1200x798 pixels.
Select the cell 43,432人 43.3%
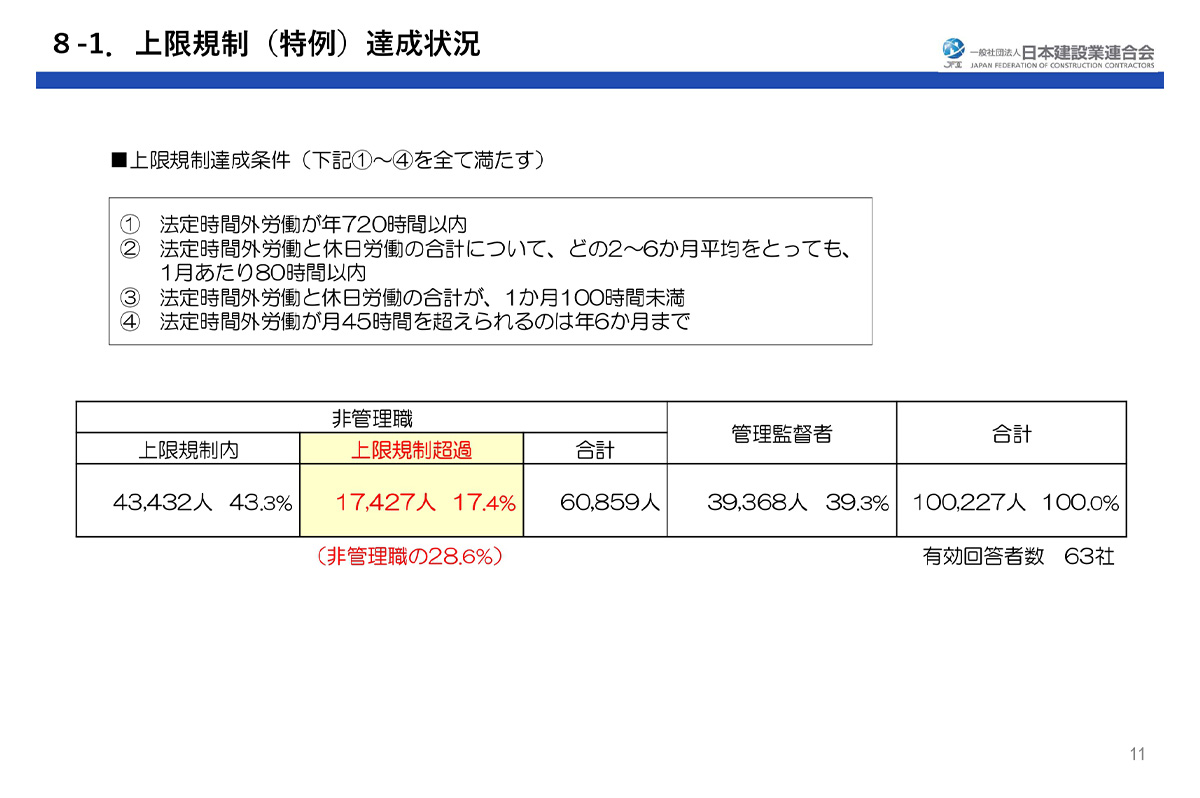(x=188, y=501)
